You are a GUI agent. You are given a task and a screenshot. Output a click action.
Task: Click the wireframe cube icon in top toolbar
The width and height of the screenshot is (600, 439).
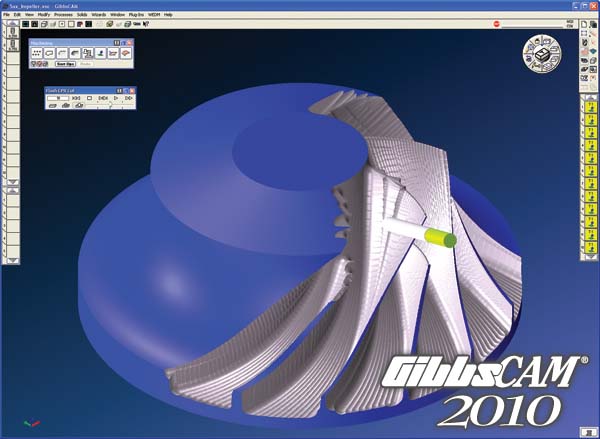(x=44, y=24)
